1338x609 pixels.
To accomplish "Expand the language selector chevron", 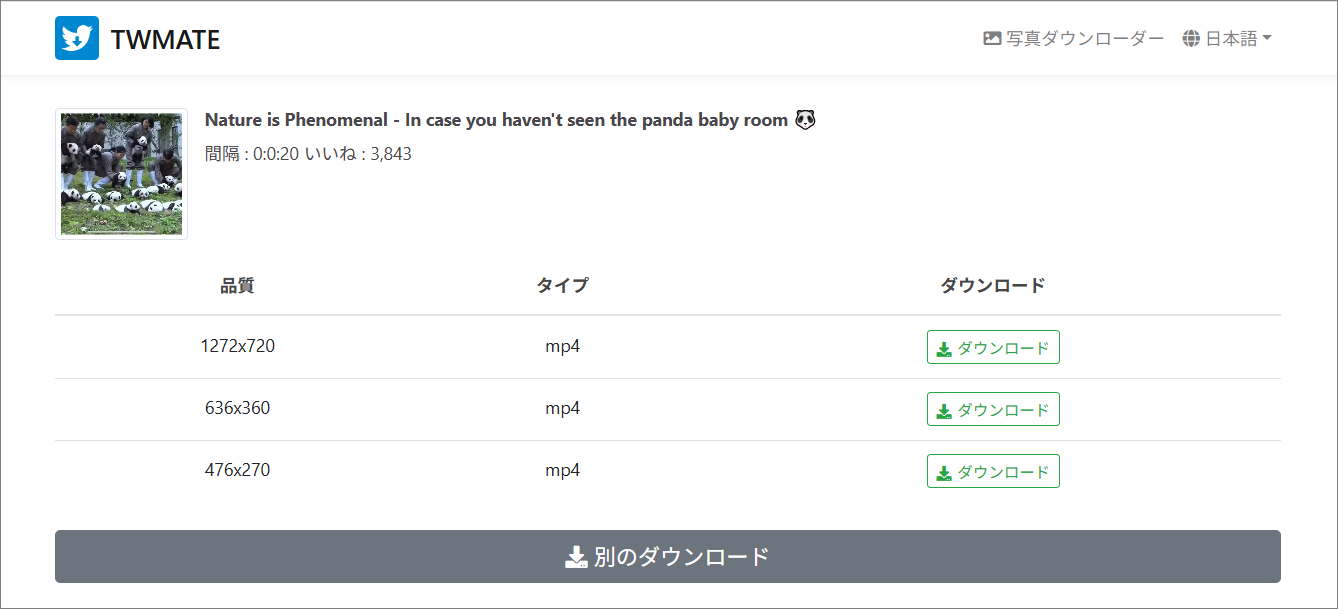I will (x=1267, y=37).
